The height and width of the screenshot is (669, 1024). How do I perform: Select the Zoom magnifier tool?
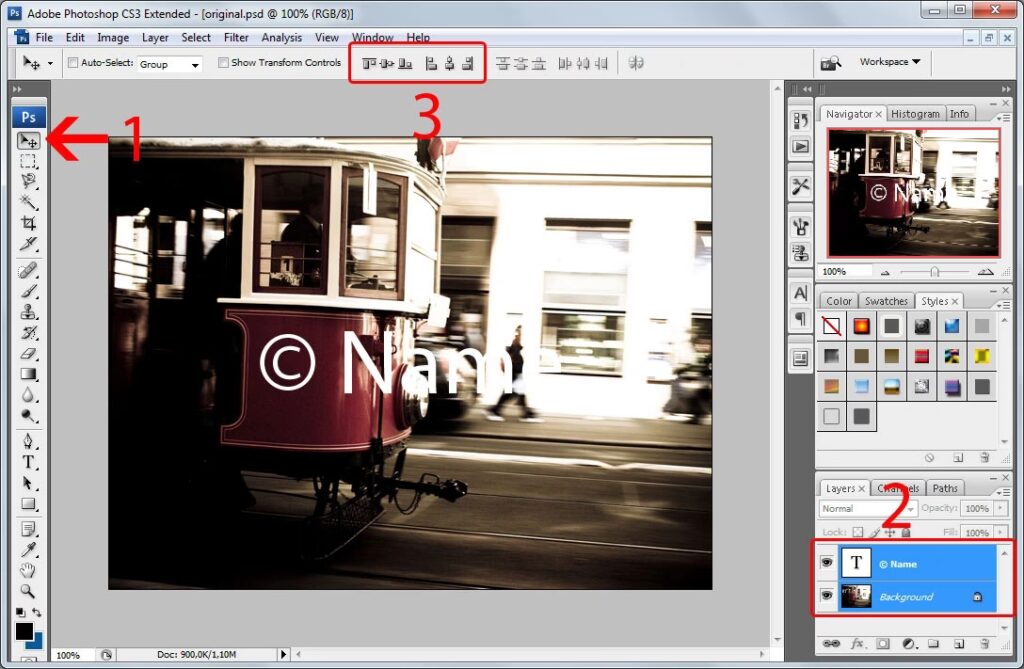(x=29, y=591)
